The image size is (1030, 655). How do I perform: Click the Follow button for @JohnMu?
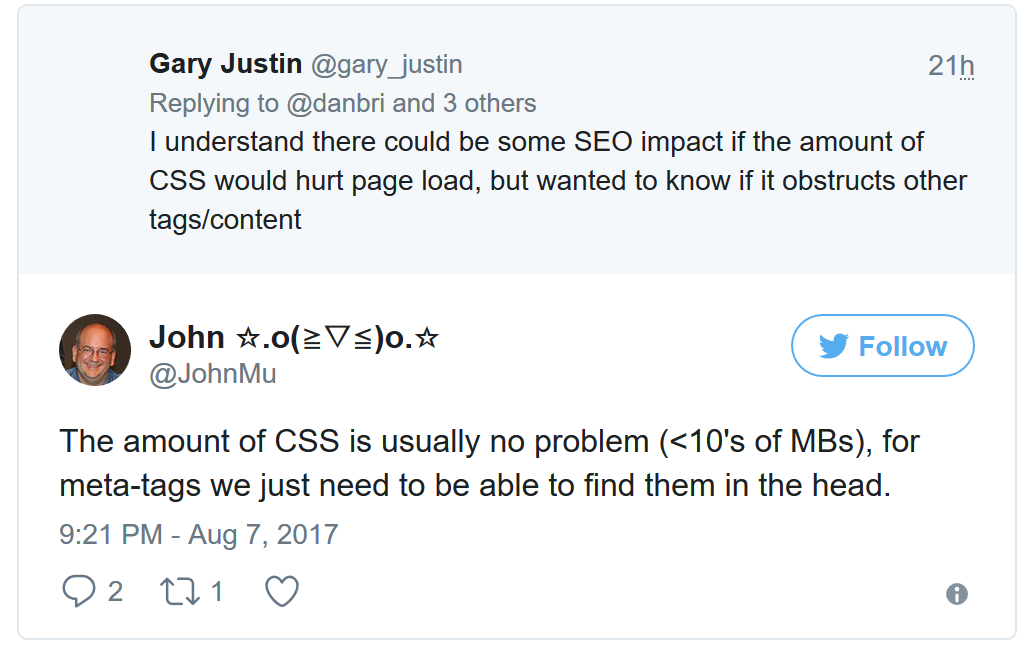[882, 345]
